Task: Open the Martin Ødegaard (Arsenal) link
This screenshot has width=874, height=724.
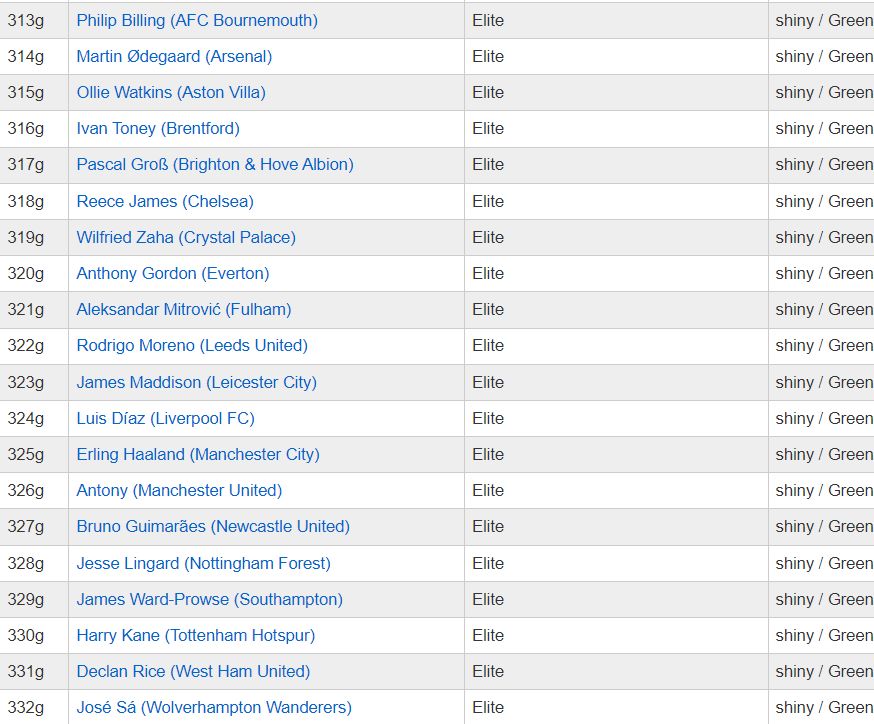Action: pyautogui.click(x=174, y=56)
